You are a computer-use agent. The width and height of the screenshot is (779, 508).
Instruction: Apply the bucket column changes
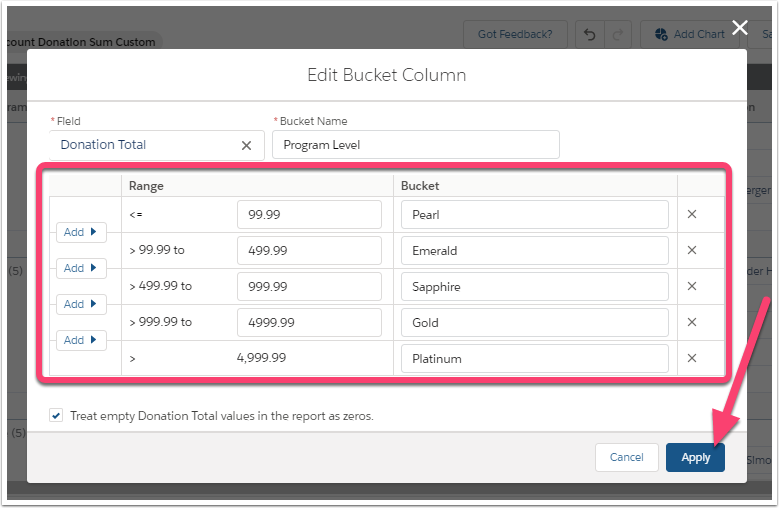click(x=695, y=457)
